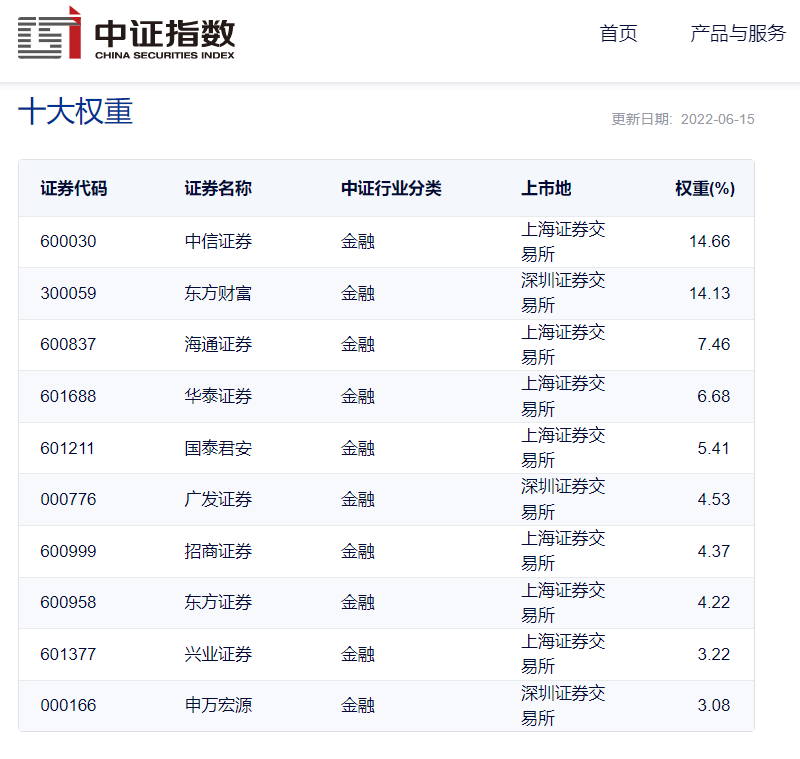The image size is (800, 759).
Task: Click 金融 industry in 申万宏源 row
Action: (358, 705)
